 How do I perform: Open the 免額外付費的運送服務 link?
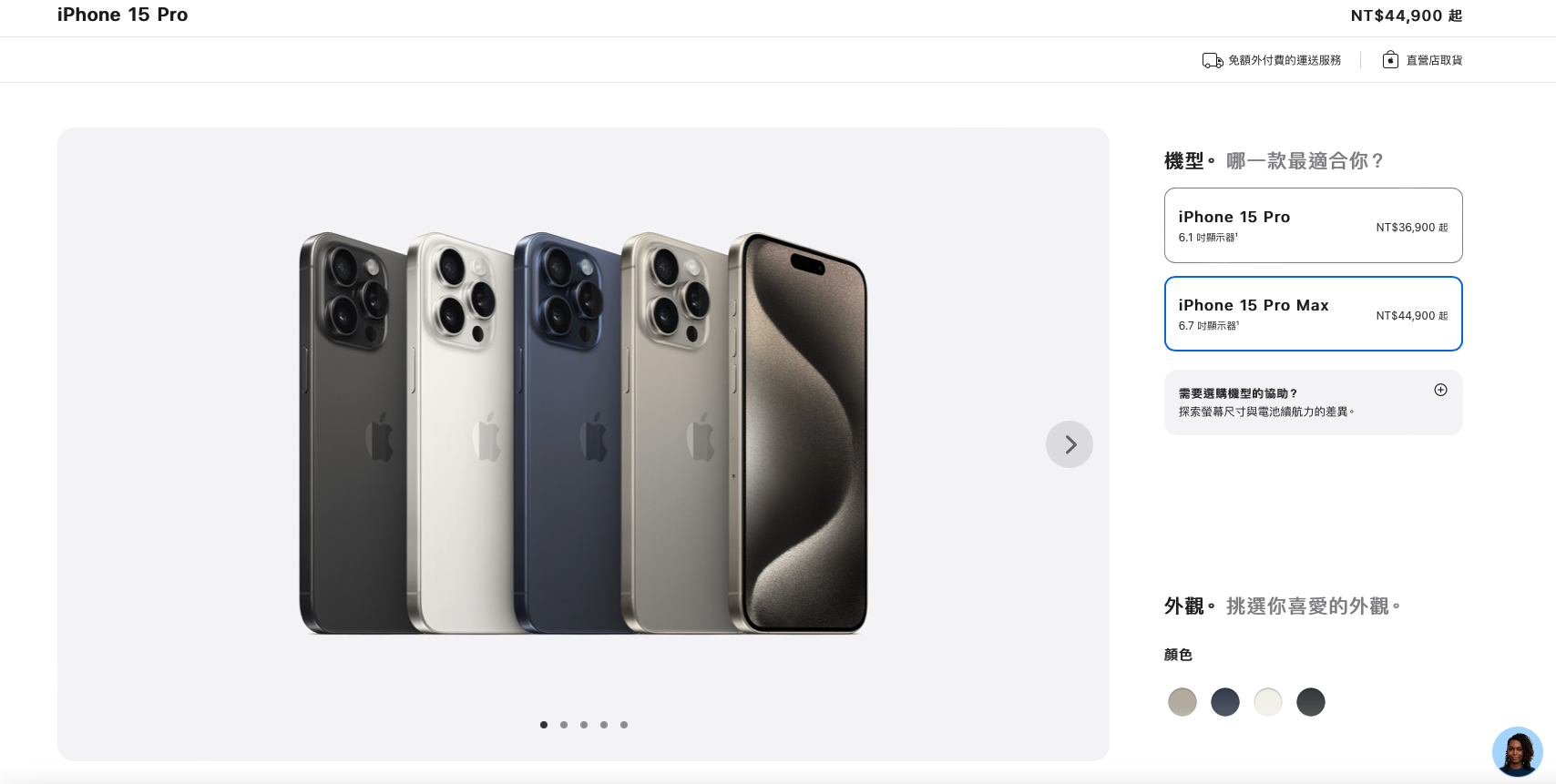(1285, 60)
